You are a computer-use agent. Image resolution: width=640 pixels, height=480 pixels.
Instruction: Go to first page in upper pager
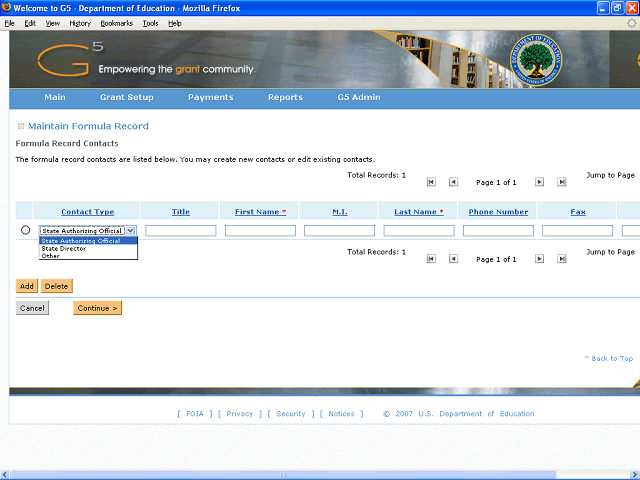(x=431, y=182)
